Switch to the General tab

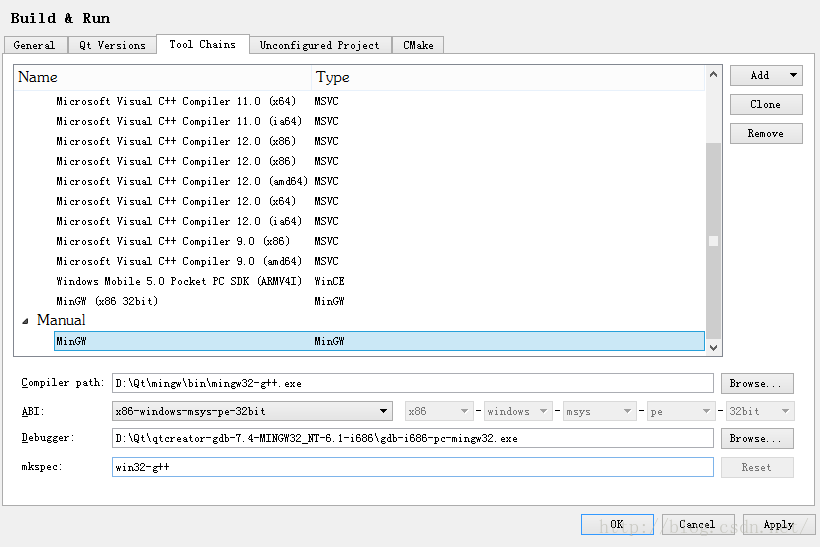coord(36,45)
